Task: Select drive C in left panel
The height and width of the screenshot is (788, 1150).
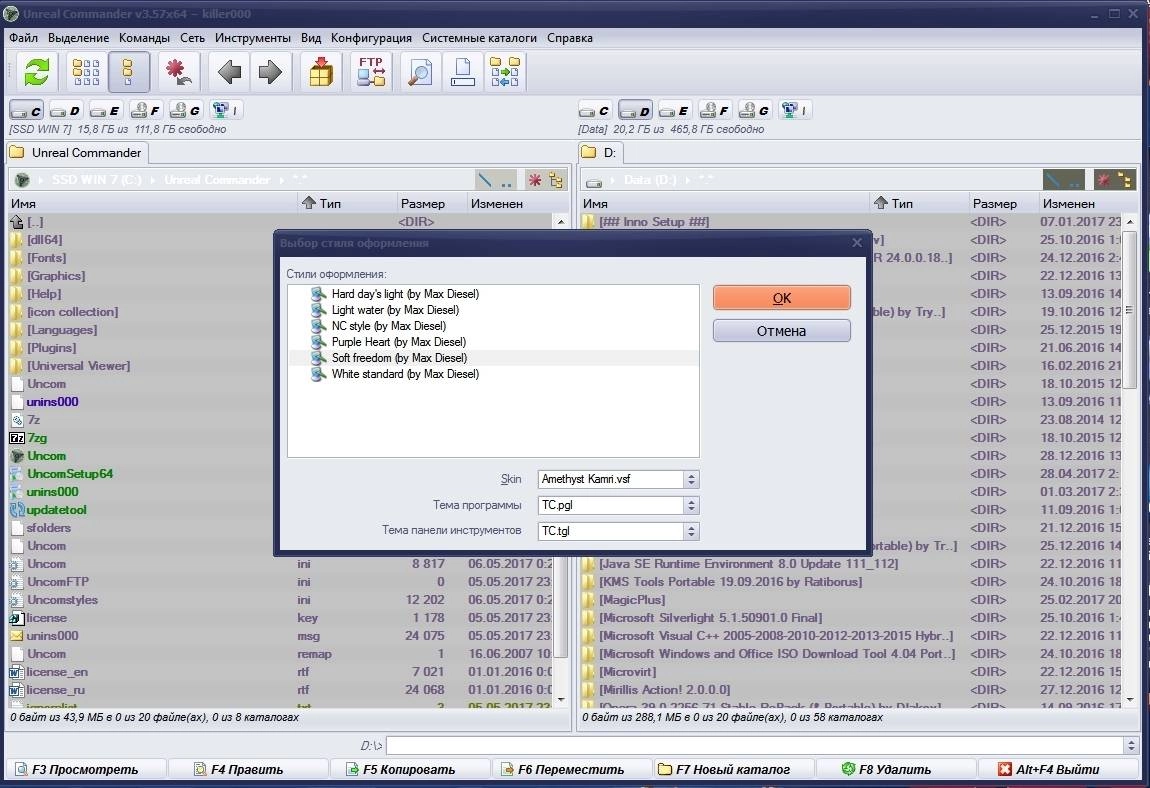Action: pos(26,110)
